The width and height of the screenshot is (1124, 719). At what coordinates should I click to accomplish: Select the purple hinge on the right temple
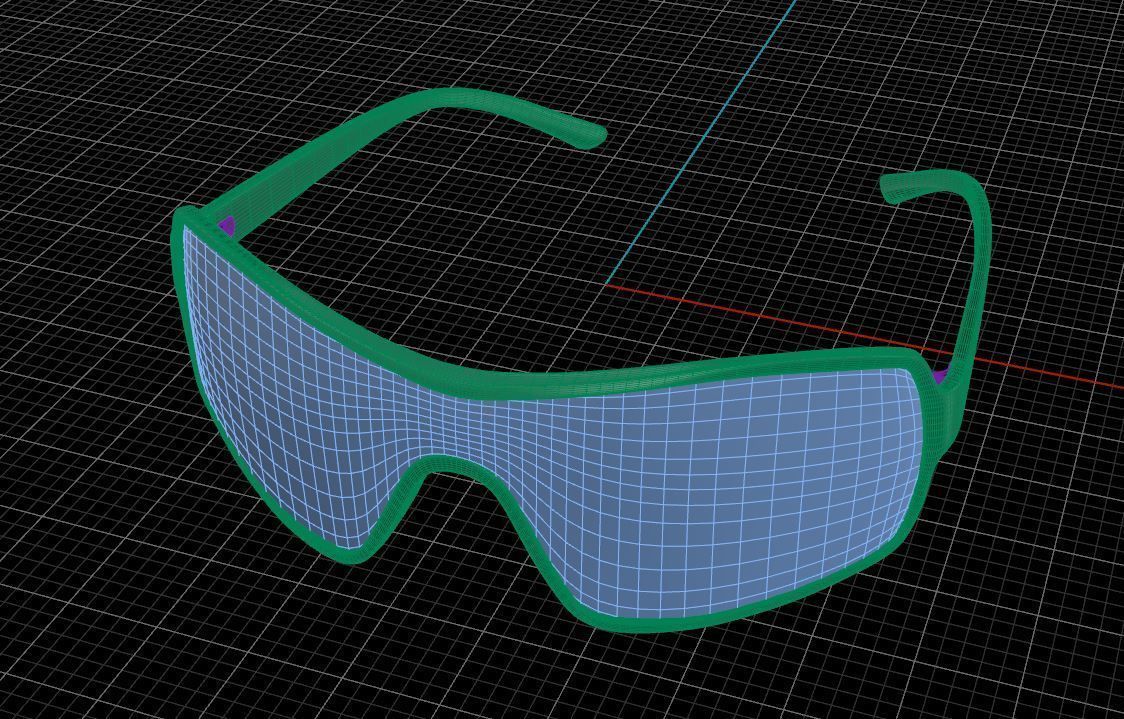(940, 375)
